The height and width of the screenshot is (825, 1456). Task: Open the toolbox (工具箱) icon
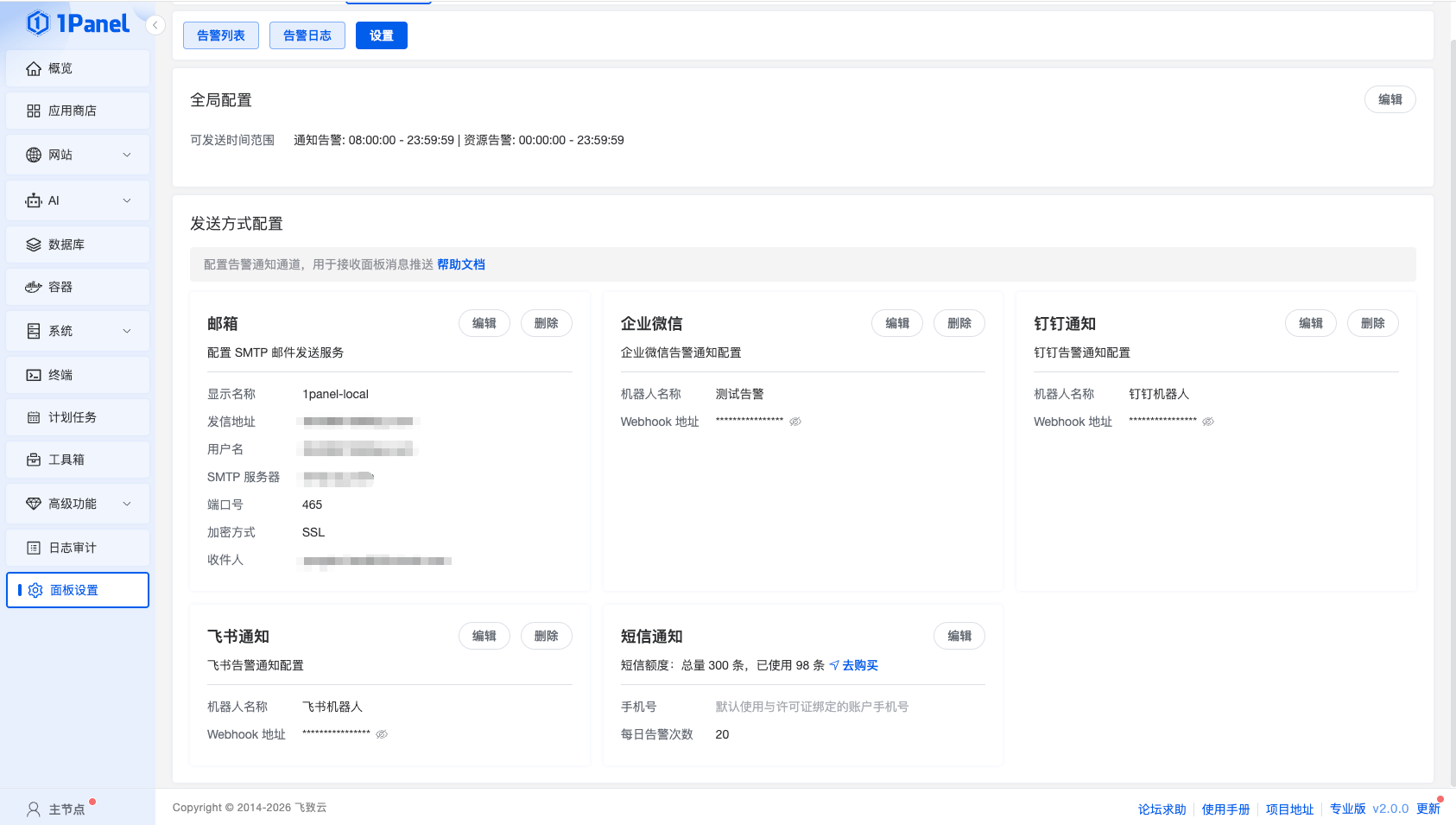(34, 460)
